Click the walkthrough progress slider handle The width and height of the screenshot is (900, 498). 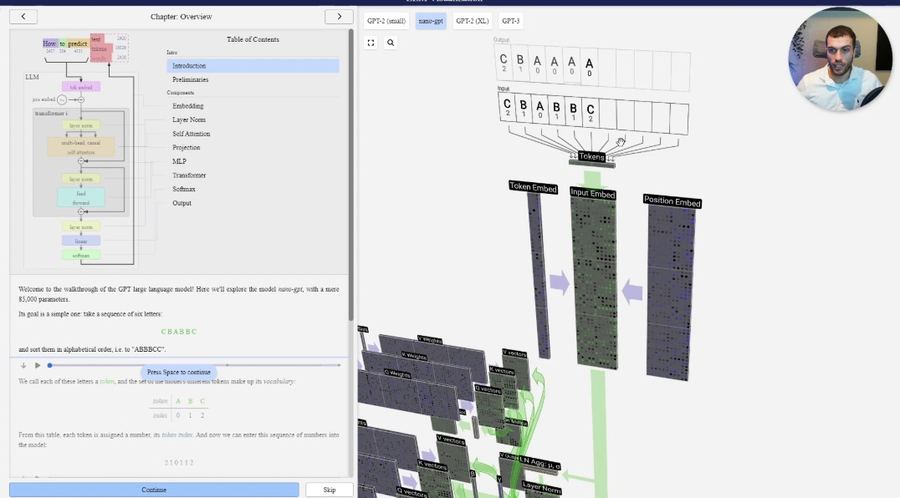pos(50,365)
